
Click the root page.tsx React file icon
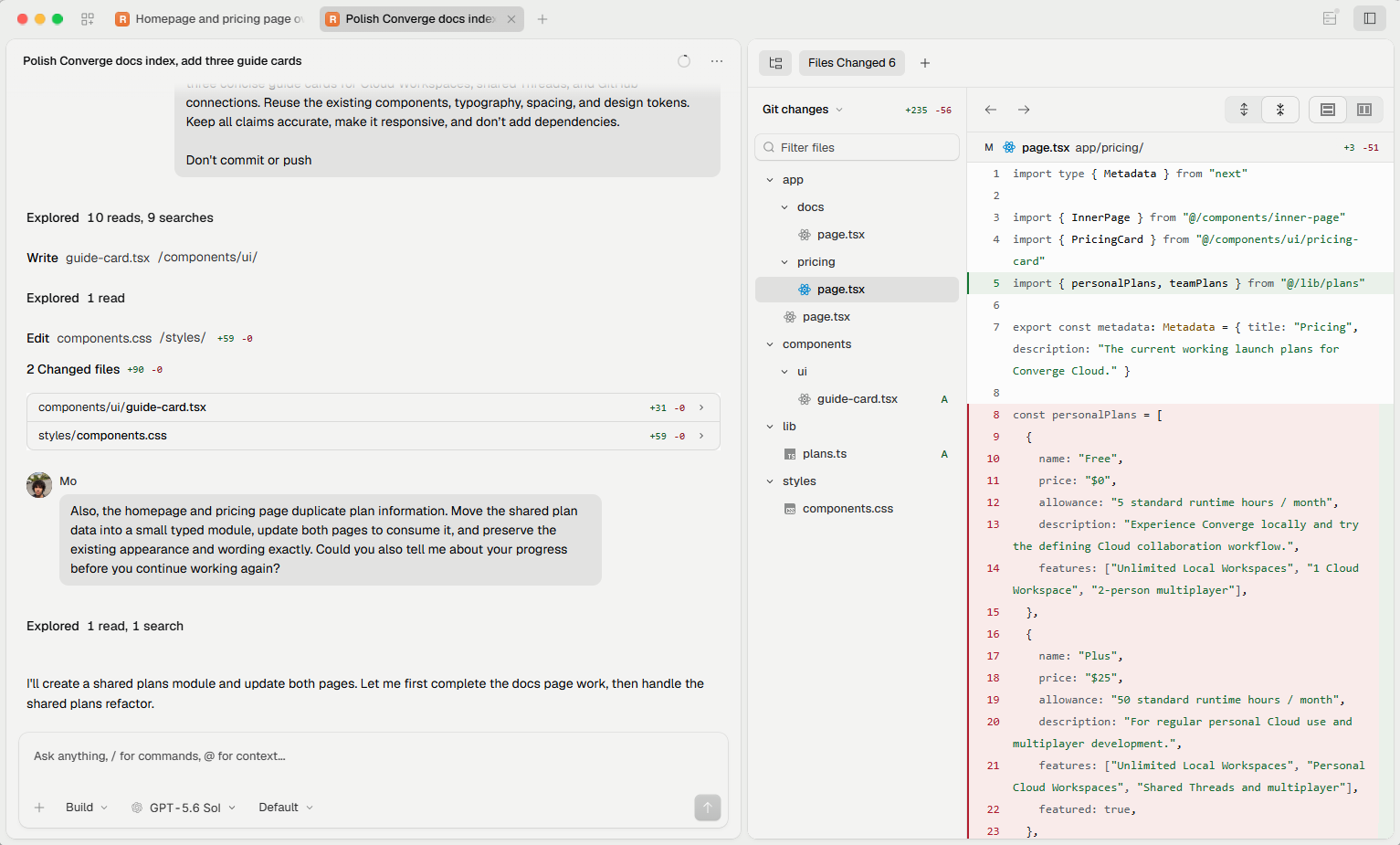790,317
